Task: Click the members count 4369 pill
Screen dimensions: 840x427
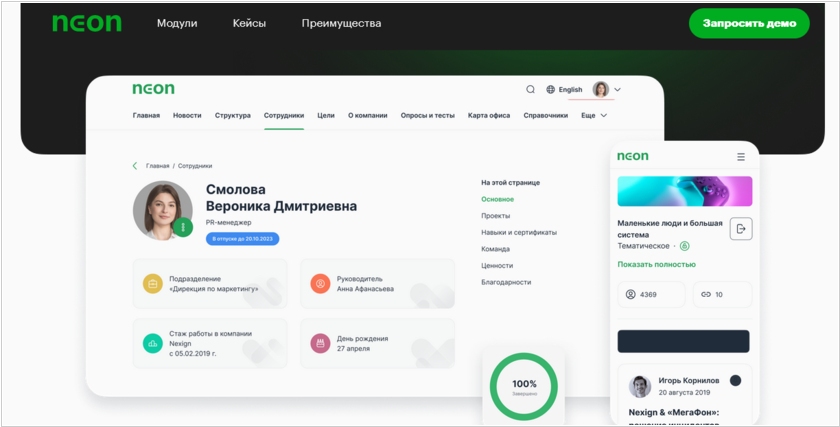Action: (x=651, y=295)
